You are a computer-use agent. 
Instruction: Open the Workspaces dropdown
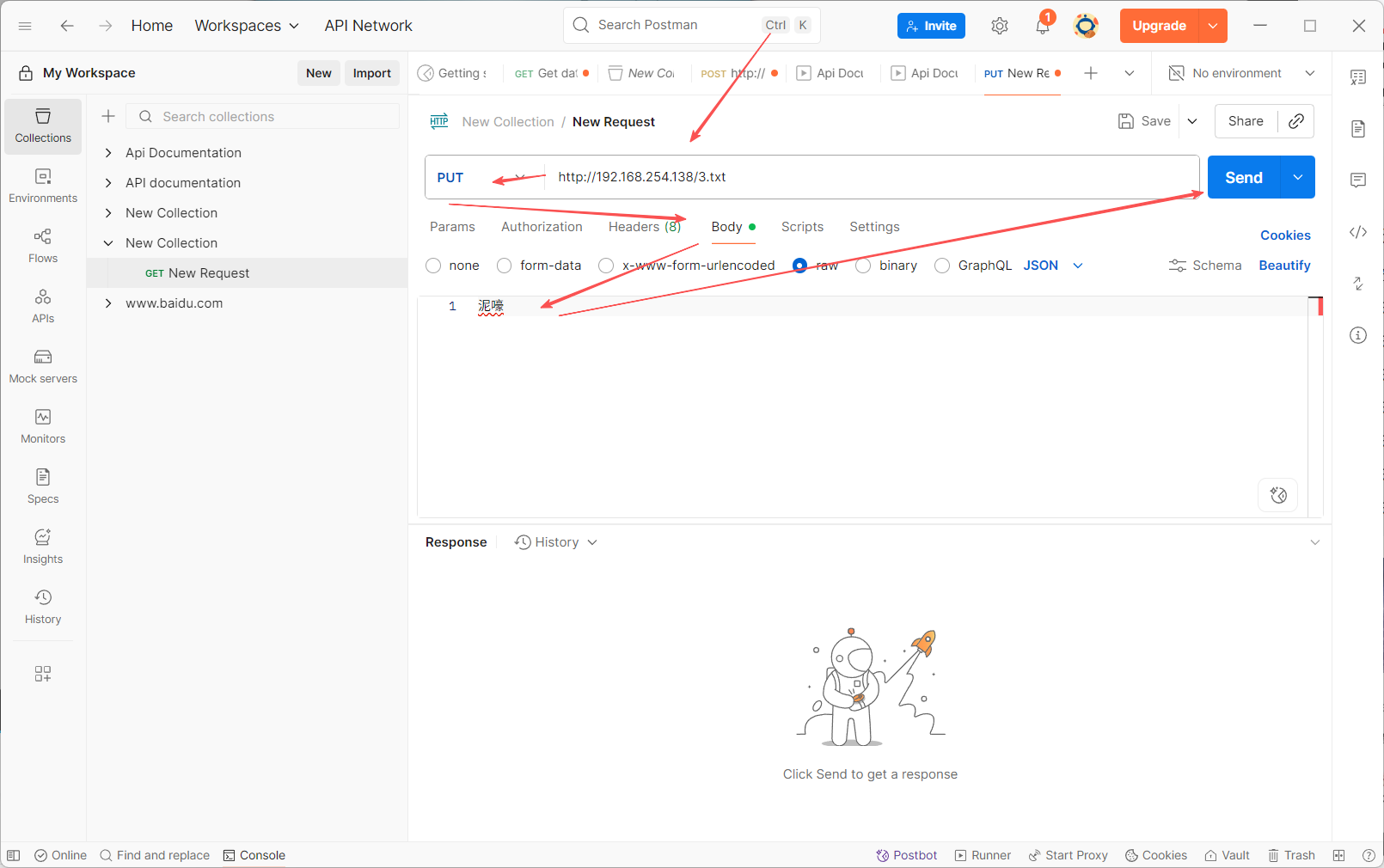[x=247, y=26]
